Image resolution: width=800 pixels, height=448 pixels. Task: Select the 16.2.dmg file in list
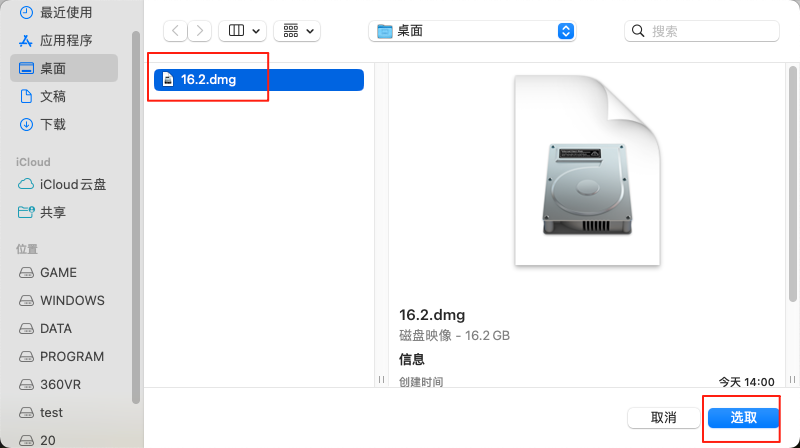pos(208,80)
